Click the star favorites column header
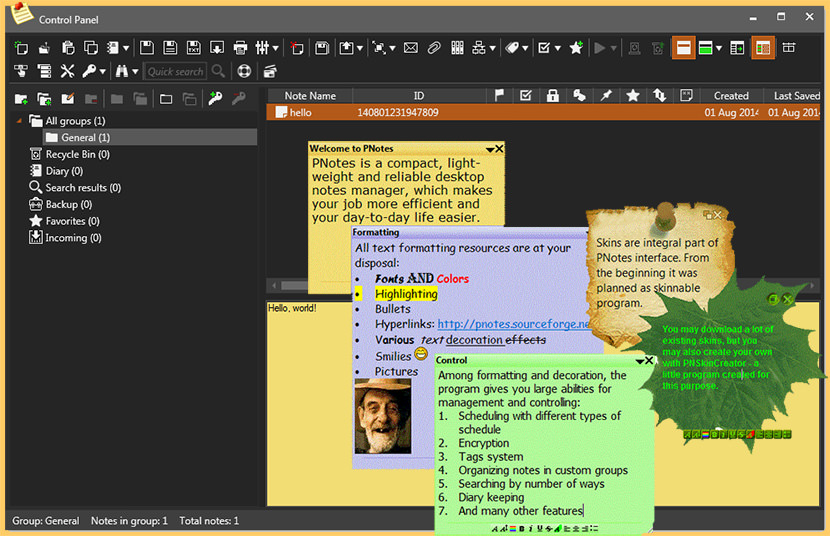The width and height of the screenshot is (830, 536). 633,96
